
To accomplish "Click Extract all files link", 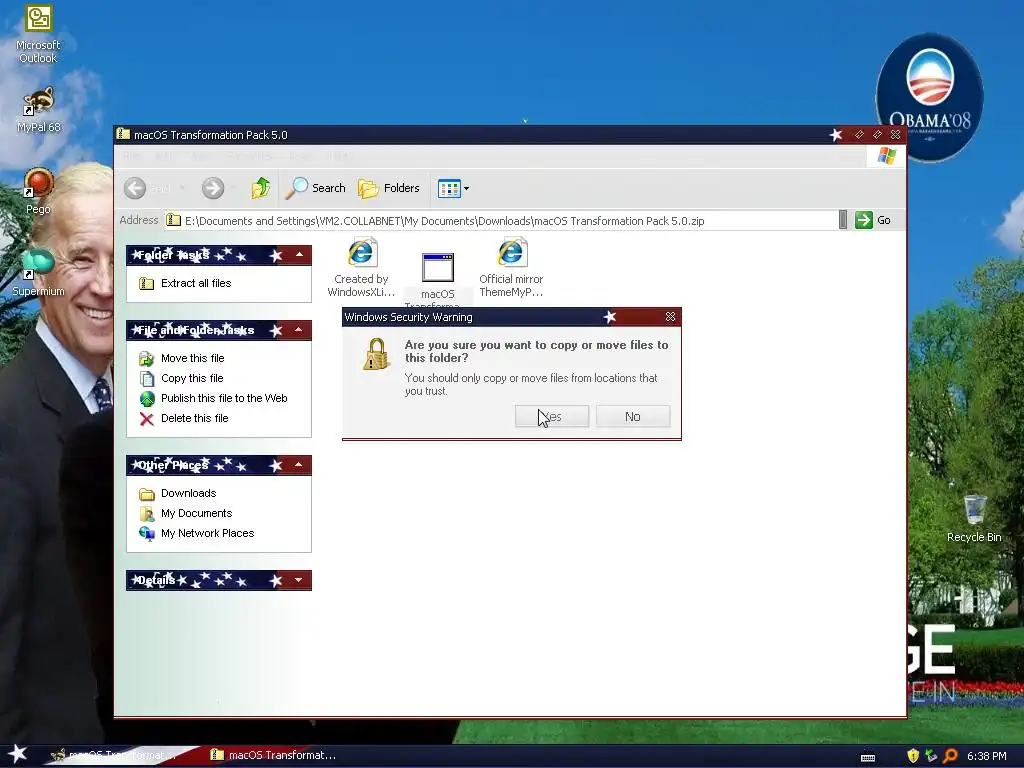I will (196, 283).
